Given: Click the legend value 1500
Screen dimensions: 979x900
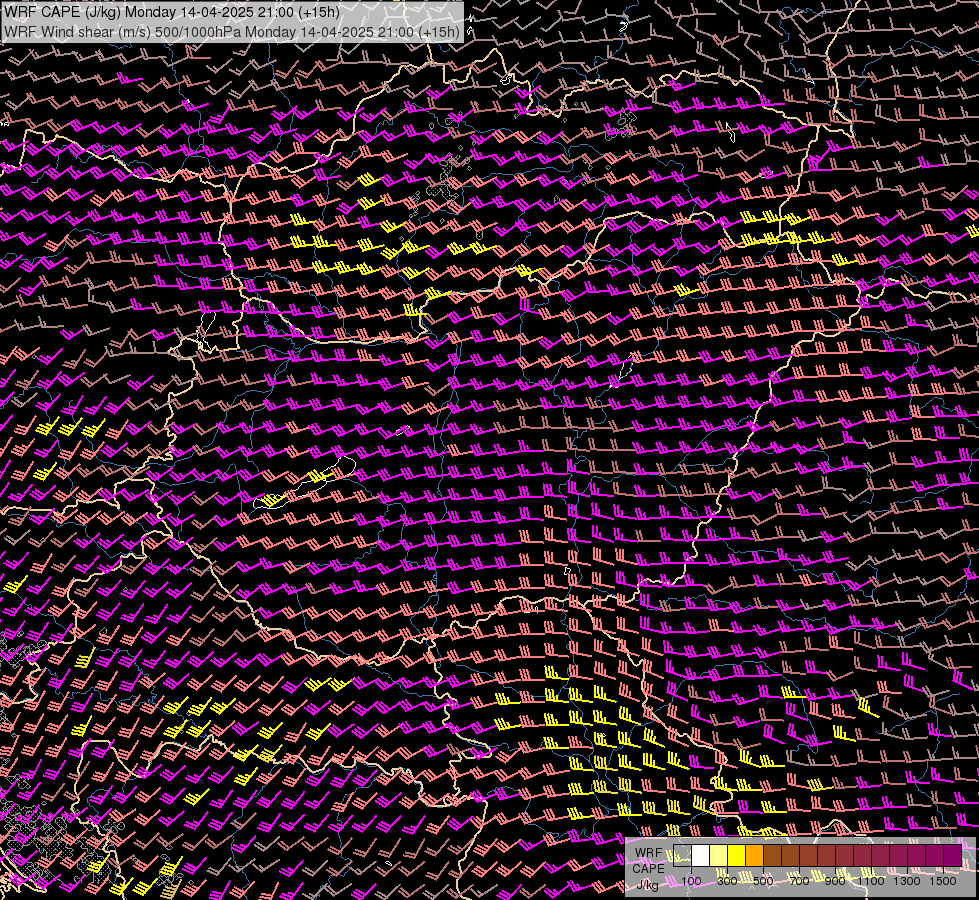Looking at the screenshot, I should [943, 881].
